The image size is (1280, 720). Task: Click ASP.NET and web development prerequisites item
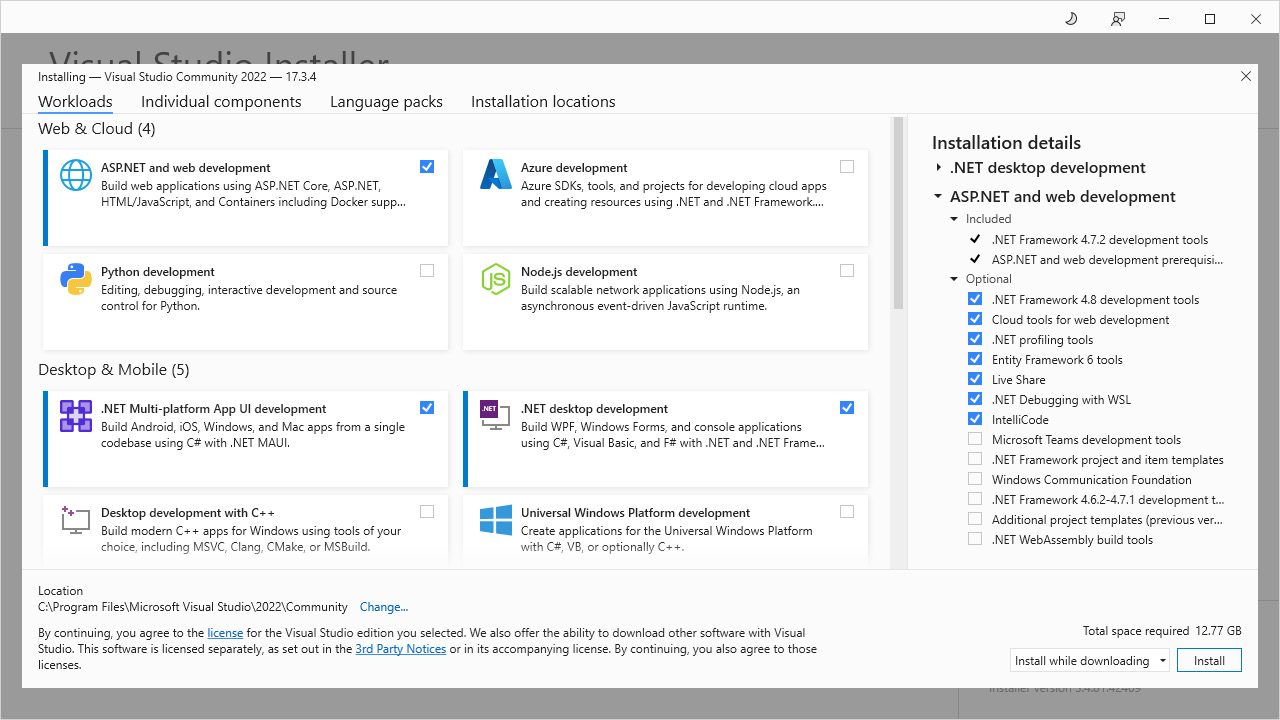pyautogui.click(x=1108, y=260)
